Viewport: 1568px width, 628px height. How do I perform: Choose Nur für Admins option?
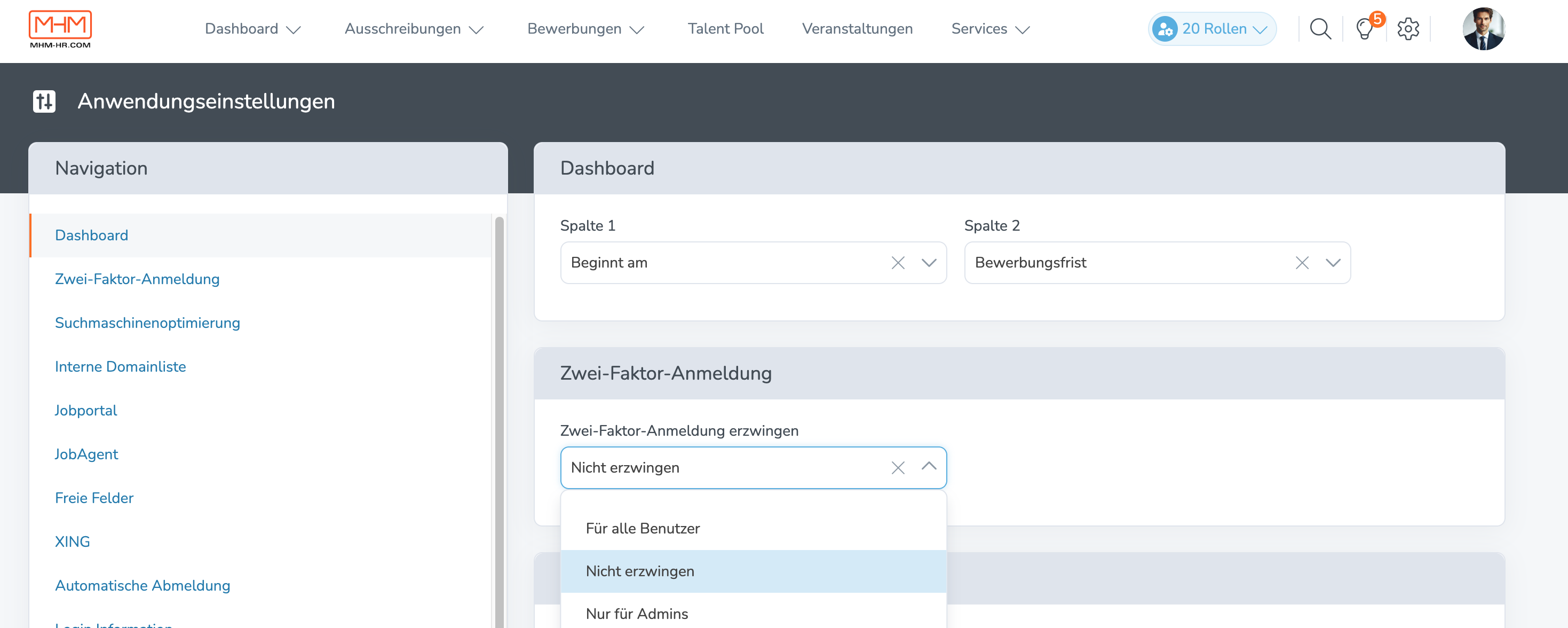pos(637,614)
